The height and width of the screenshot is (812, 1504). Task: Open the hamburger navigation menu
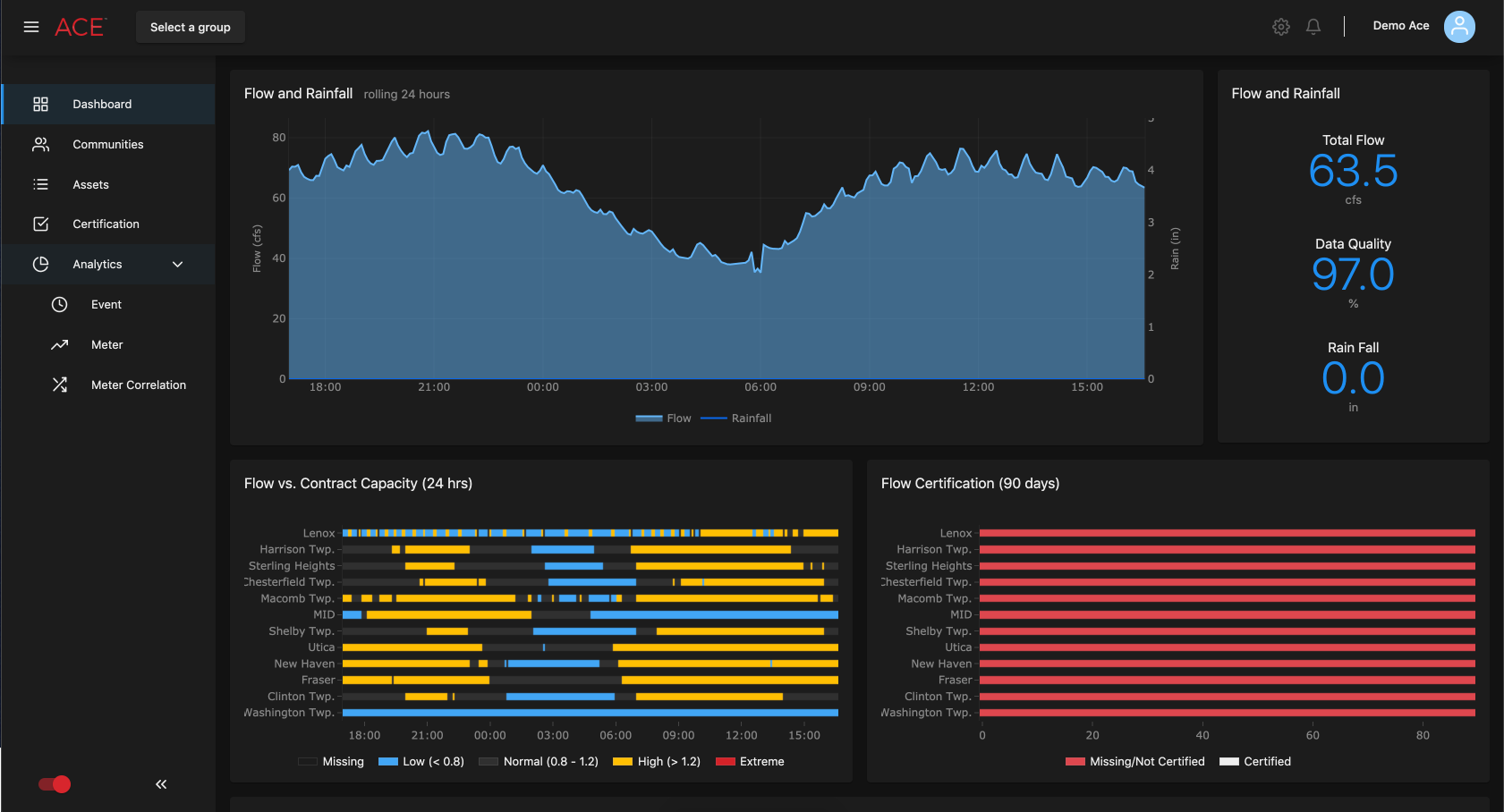31,27
